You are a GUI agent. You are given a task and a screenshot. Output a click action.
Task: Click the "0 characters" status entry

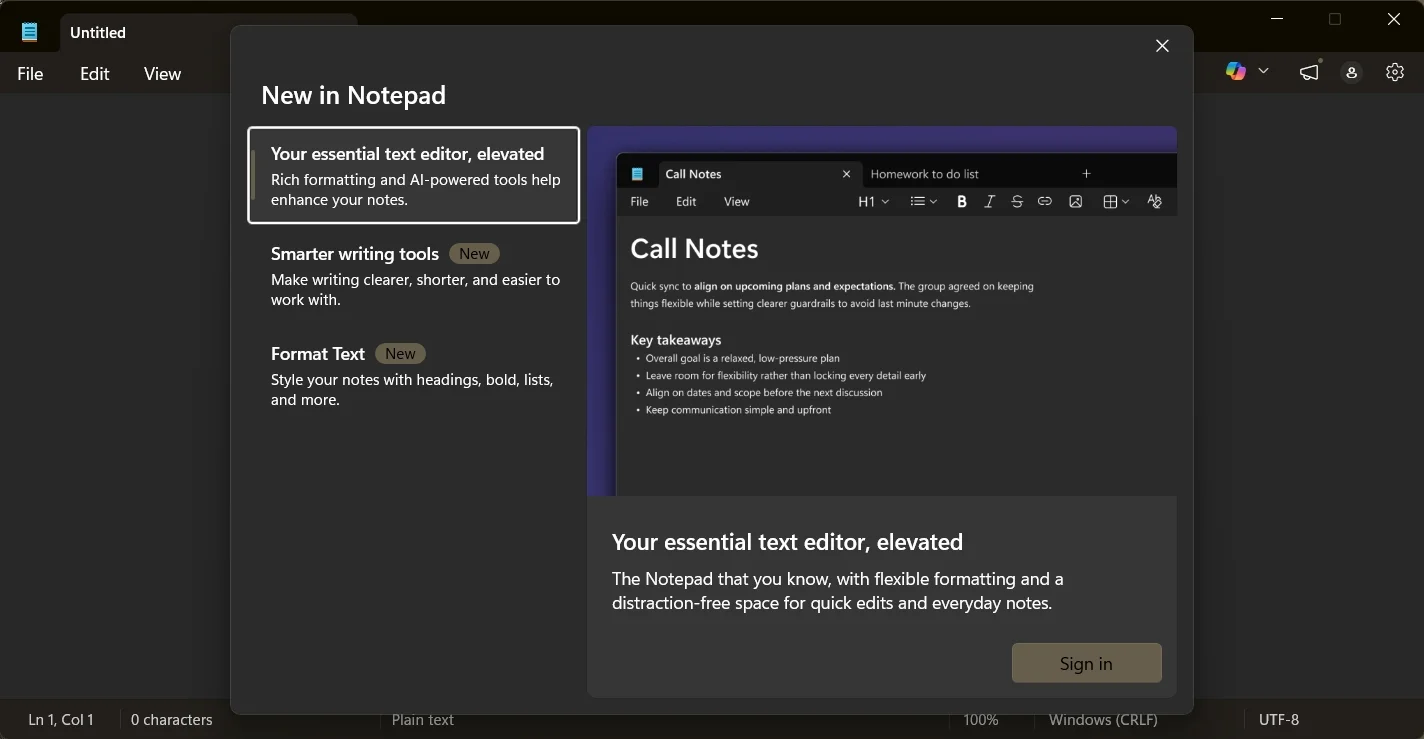172,719
